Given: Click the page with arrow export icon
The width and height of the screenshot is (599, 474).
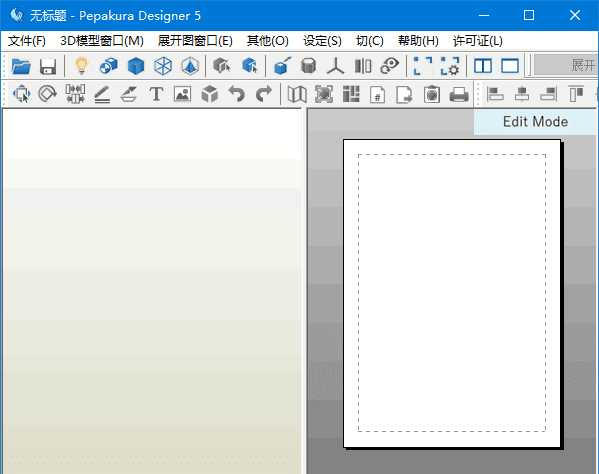Looking at the screenshot, I should [404, 94].
